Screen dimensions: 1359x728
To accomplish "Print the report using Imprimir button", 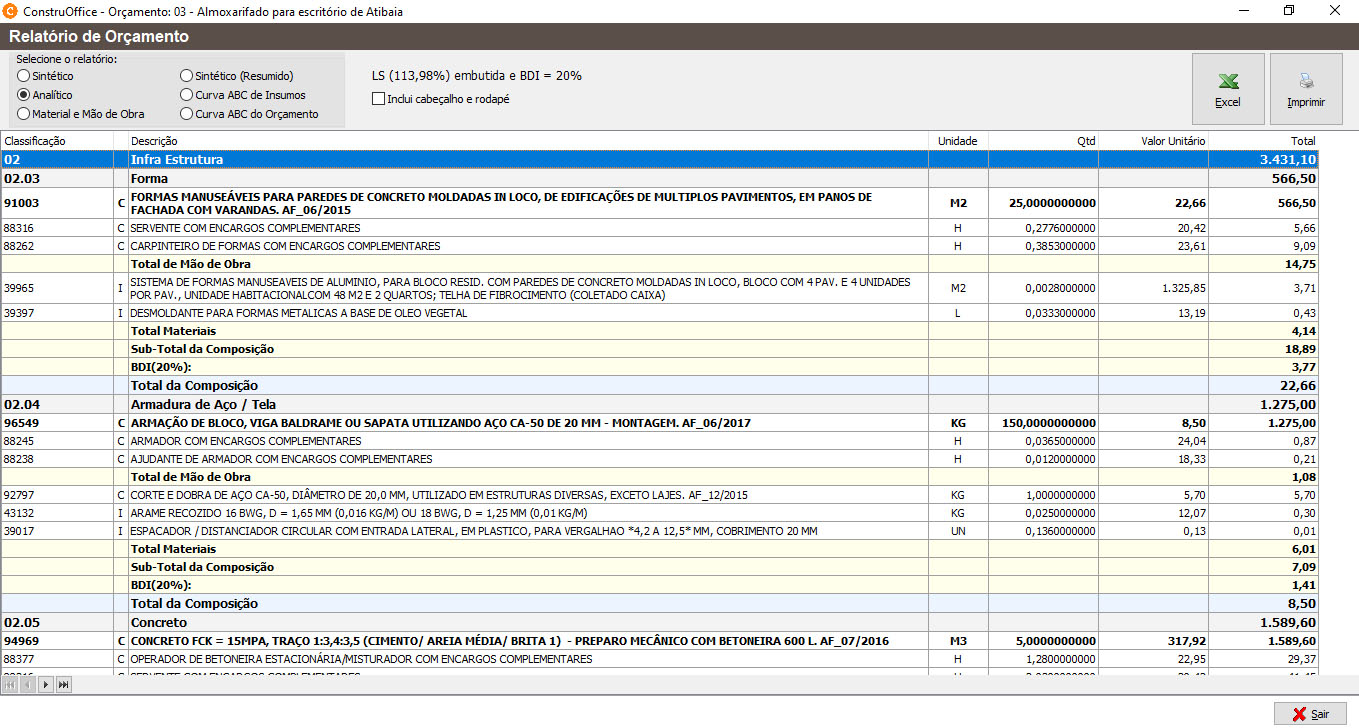I will tap(1306, 89).
